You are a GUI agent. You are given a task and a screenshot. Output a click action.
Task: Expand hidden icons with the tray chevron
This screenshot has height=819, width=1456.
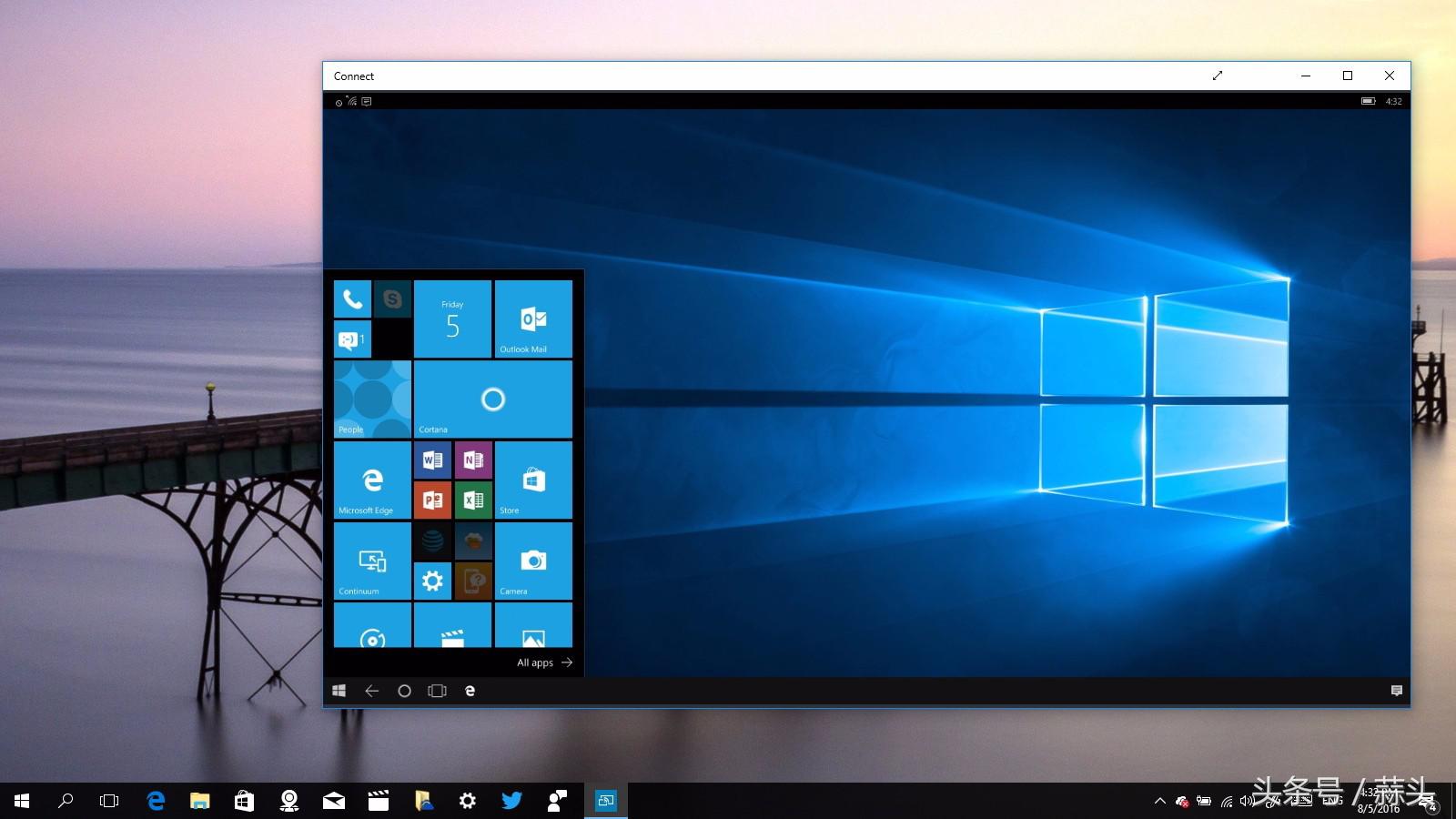pyautogui.click(x=1160, y=801)
